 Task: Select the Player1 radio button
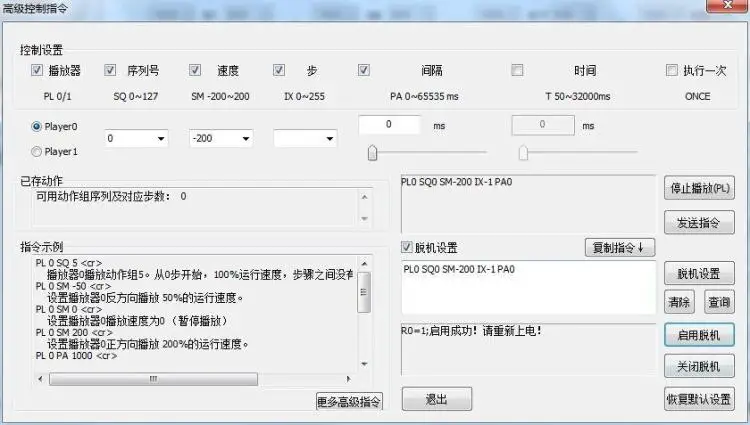click(x=36, y=152)
